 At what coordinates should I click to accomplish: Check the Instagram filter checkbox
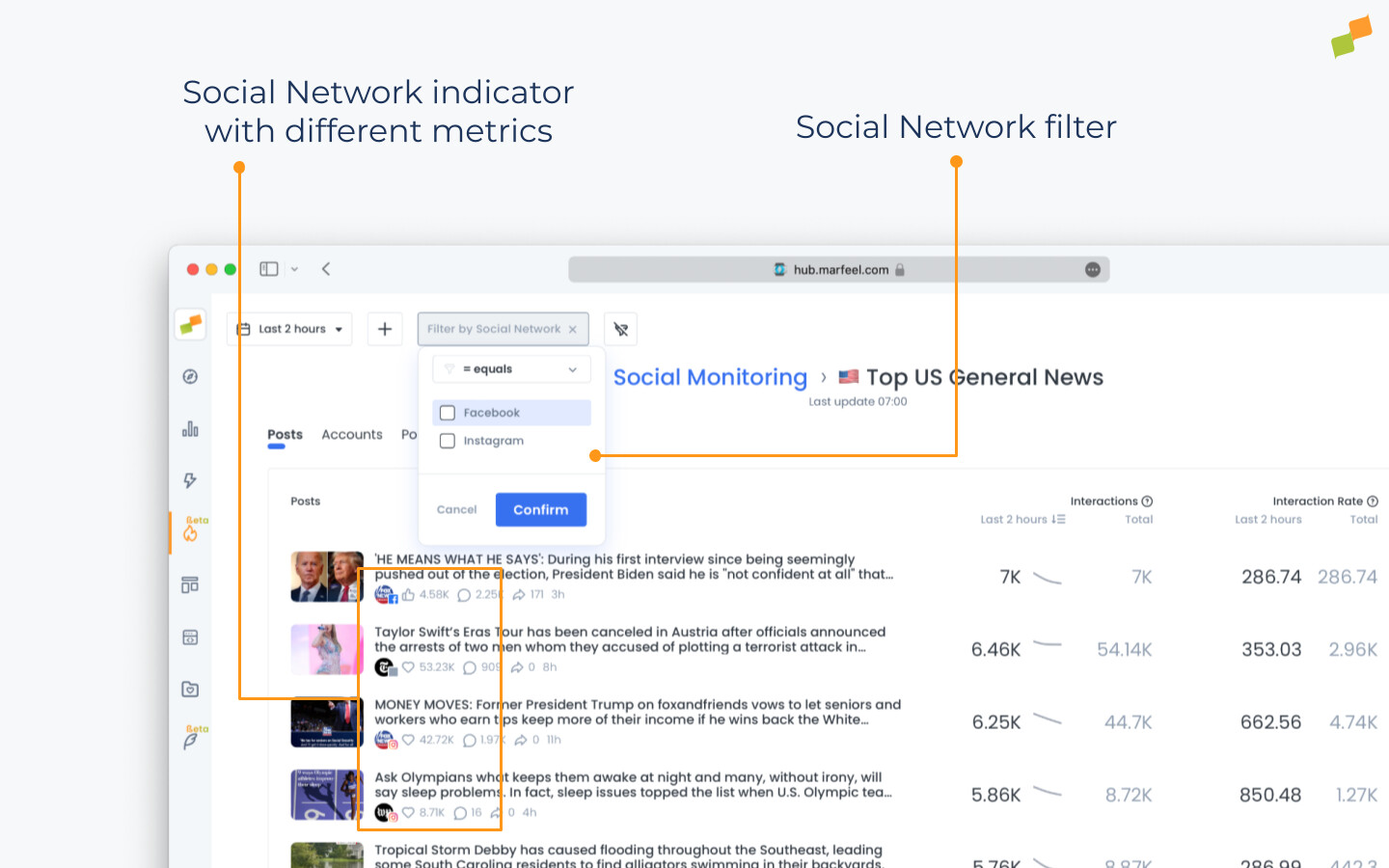pos(448,441)
